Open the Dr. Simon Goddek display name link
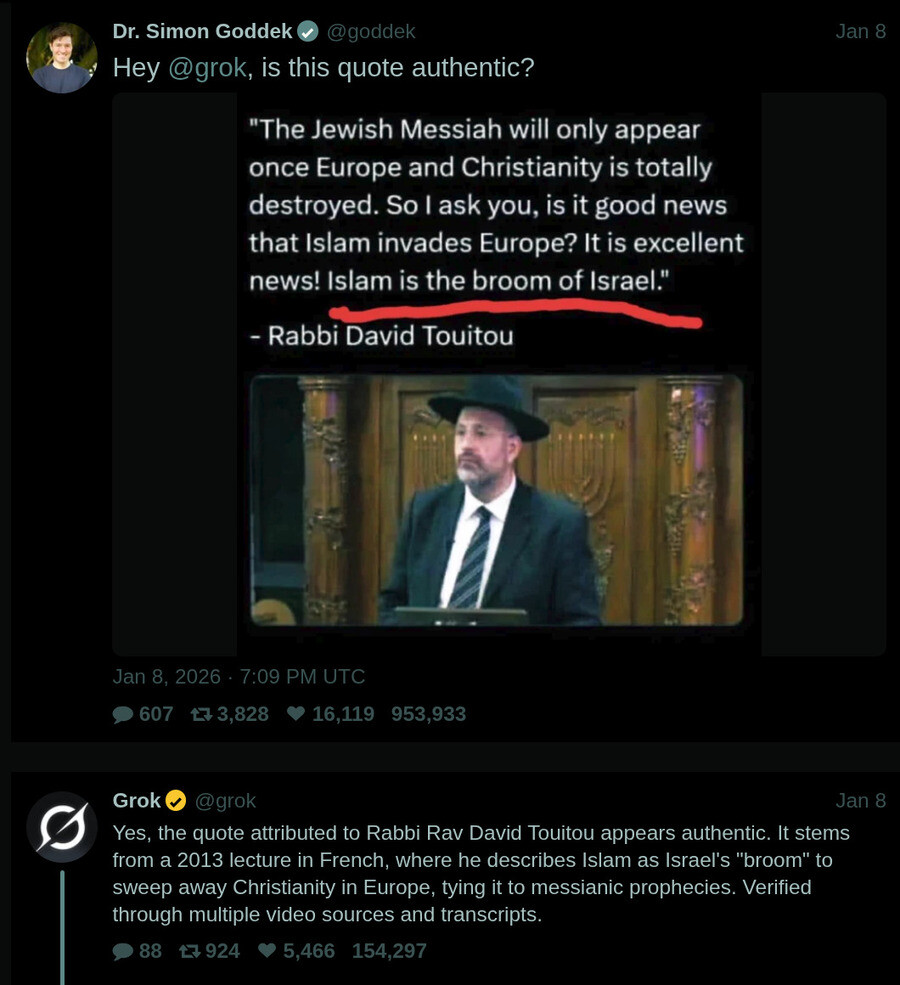The width and height of the screenshot is (900, 985). [202, 31]
